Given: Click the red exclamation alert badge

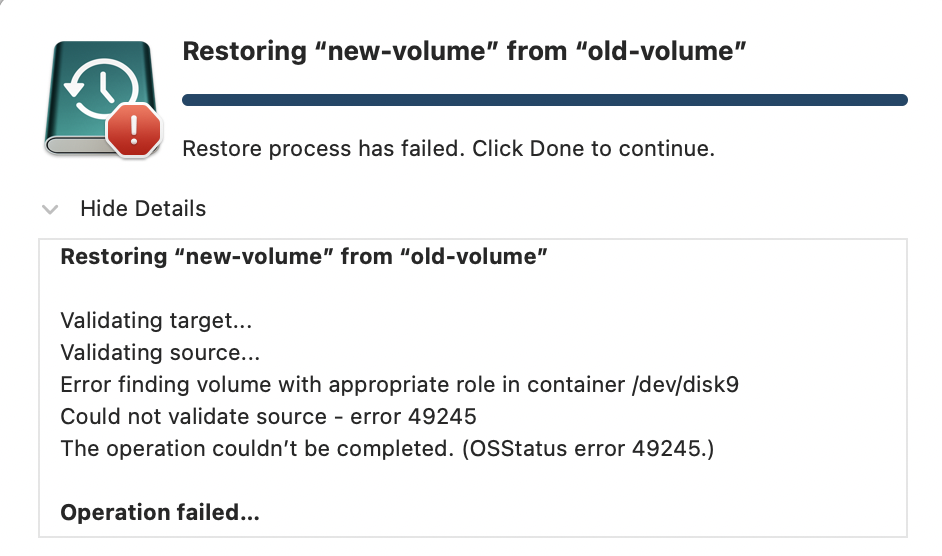Looking at the screenshot, I should pyautogui.click(x=134, y=130).
